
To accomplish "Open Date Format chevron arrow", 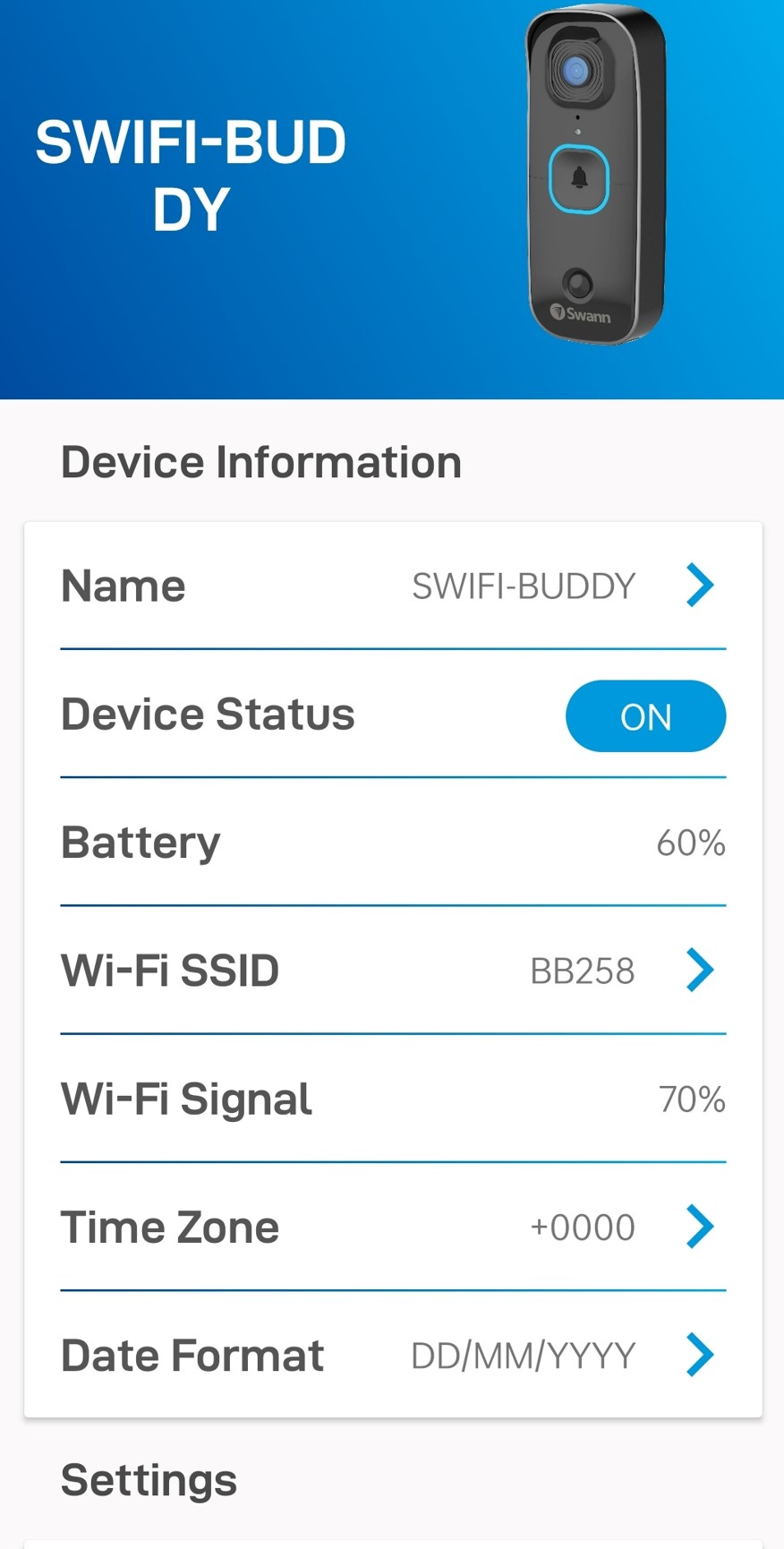I will (x=700, y=1355).
